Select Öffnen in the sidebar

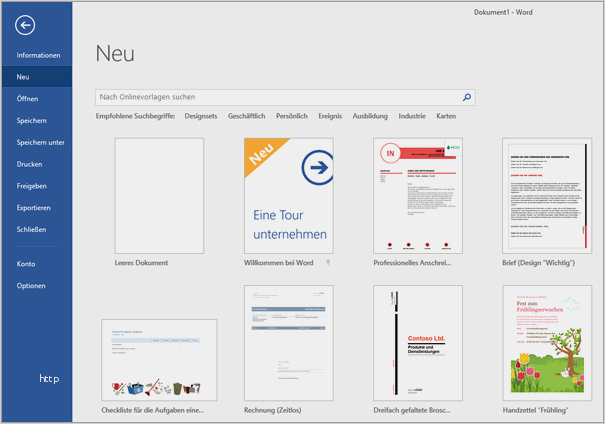(27, 99)
